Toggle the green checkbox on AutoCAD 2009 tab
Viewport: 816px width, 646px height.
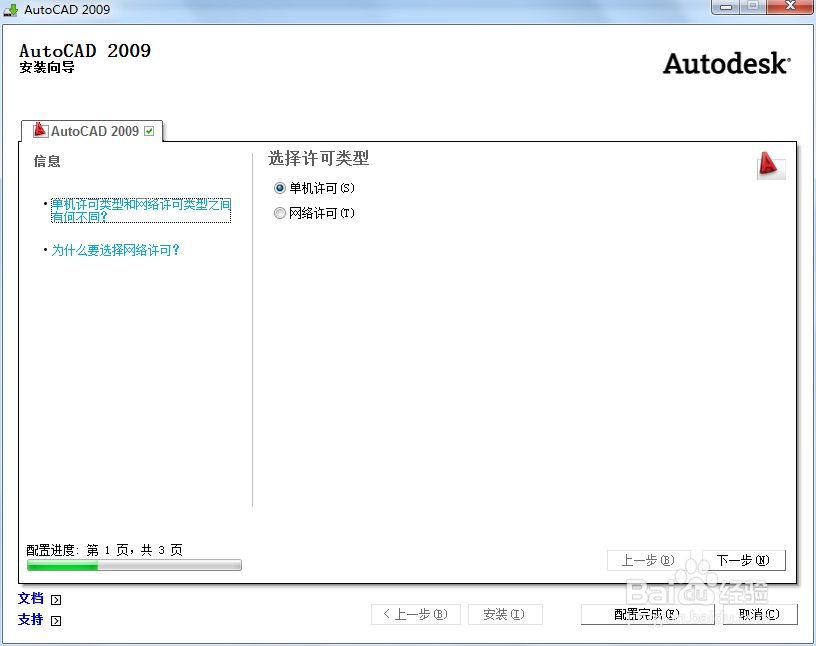pyautogui.click(x=149, y=131)
